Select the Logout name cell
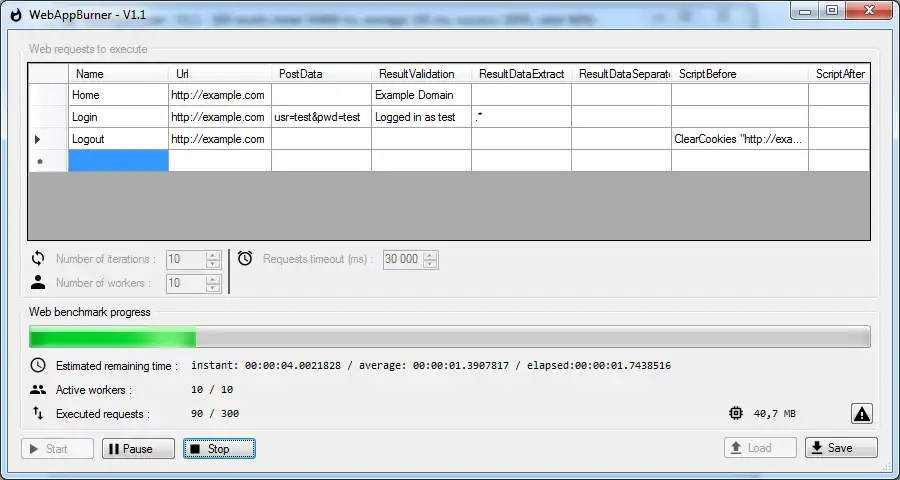Screen dimensions: 900x480 point(118,139)
